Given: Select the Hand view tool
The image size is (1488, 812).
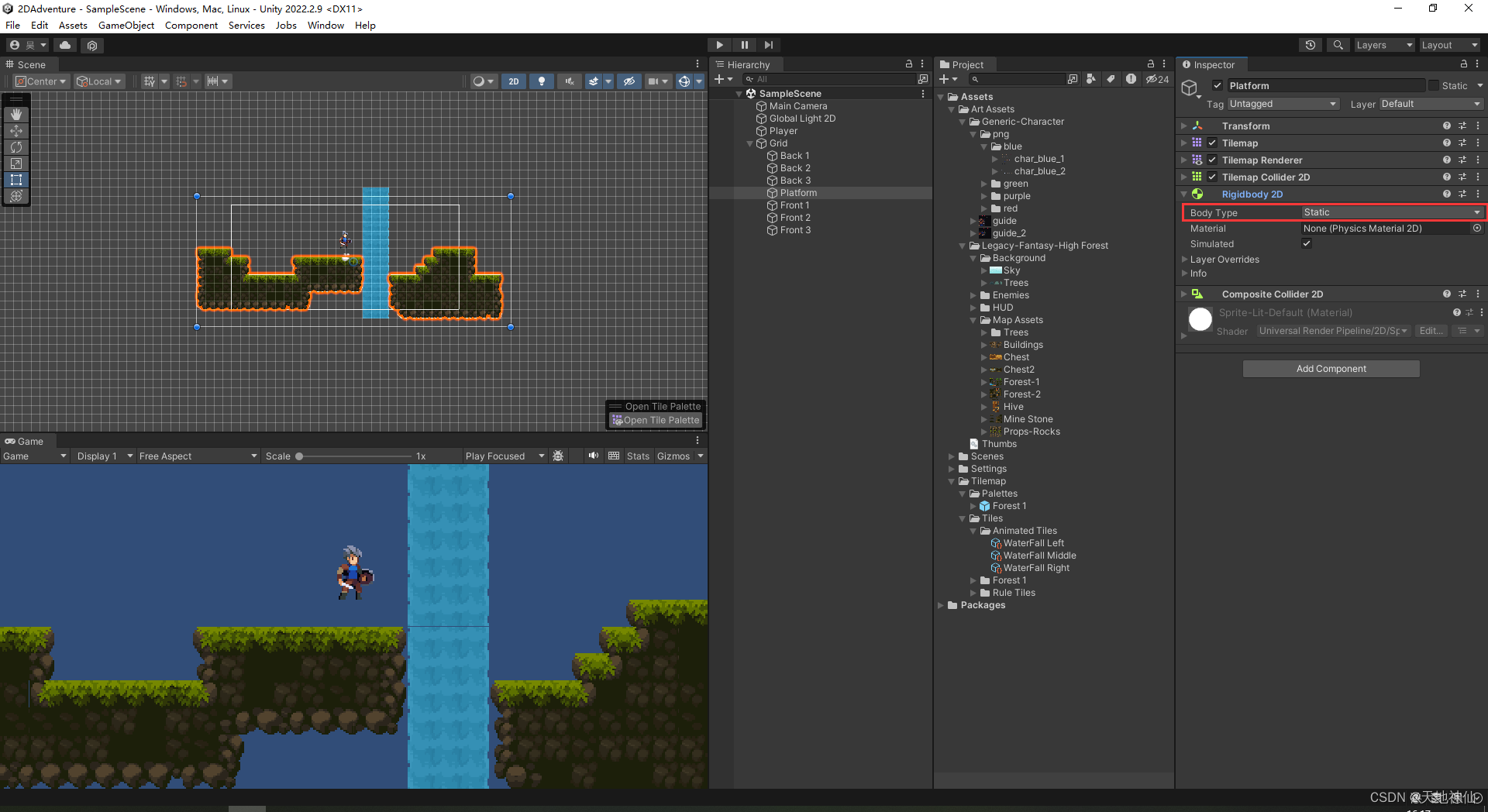Looking at the screenshot, I should click(16, 114).
